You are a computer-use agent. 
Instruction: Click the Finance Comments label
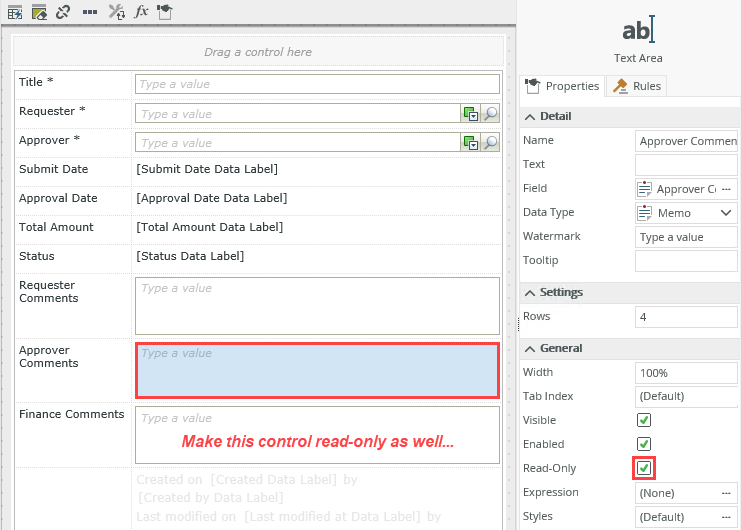pos(71,414)
